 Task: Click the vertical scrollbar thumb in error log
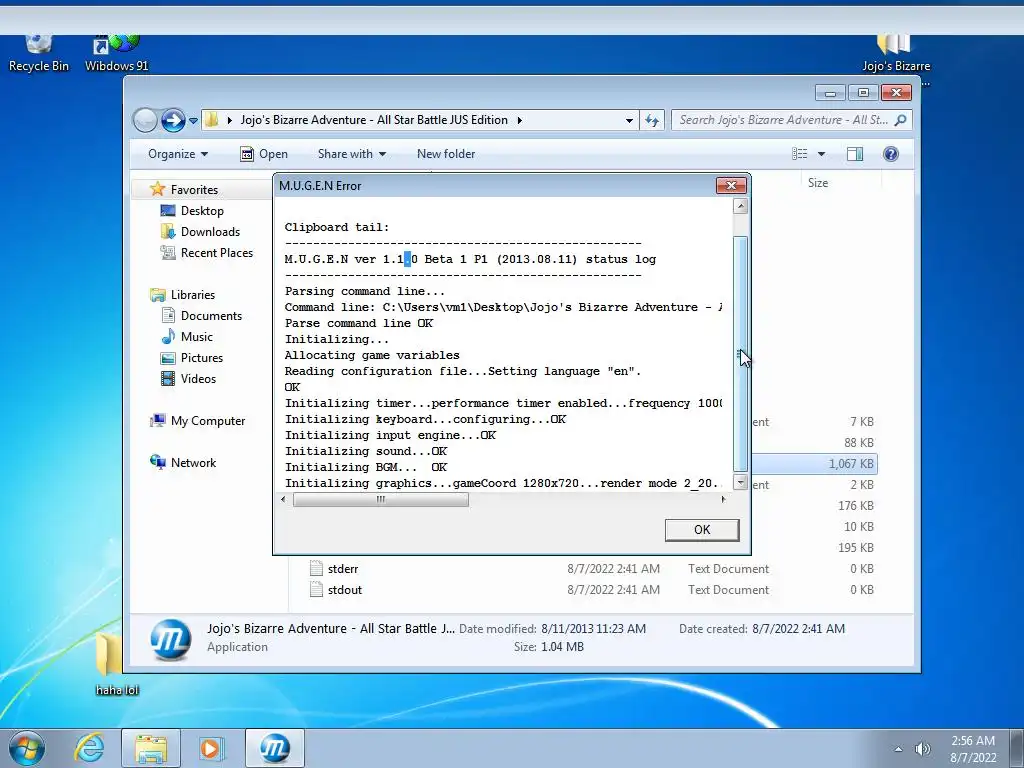click(740, 353)
